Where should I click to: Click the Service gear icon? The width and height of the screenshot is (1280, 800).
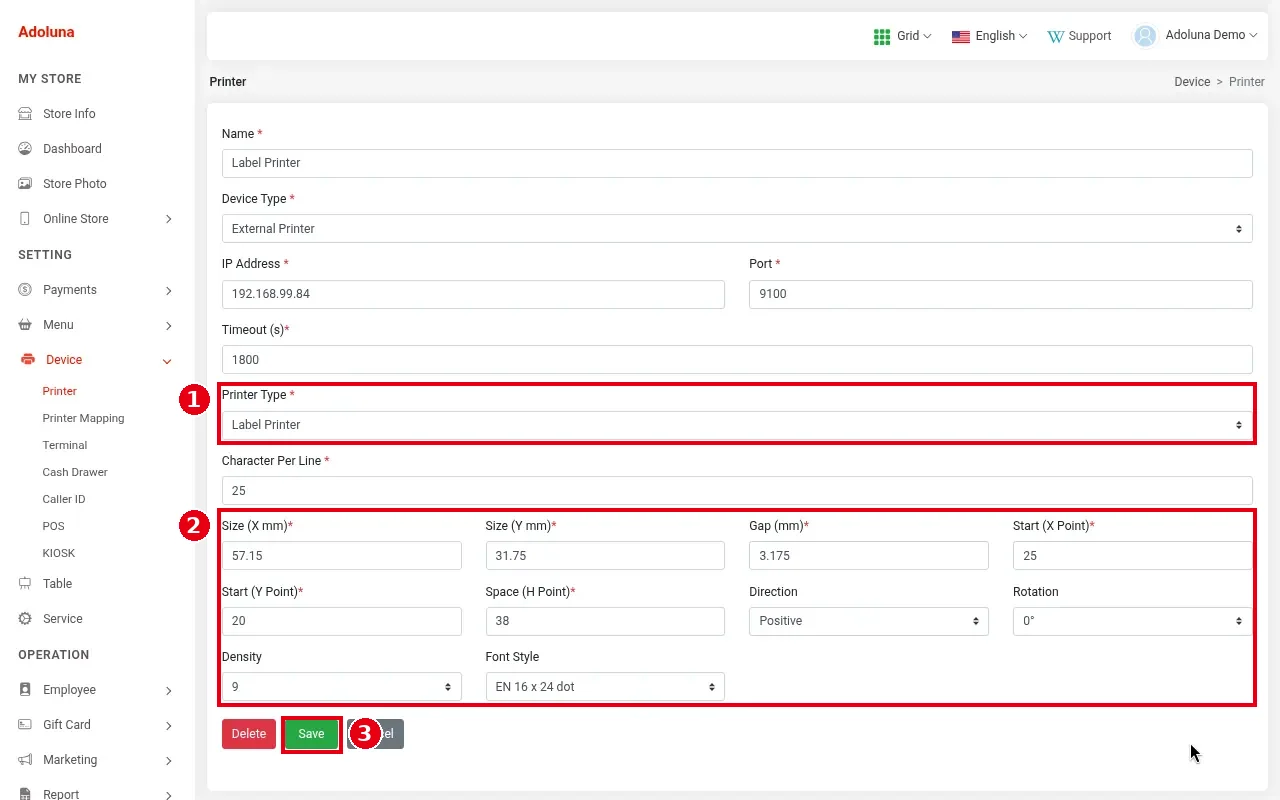[x=25, y=619]
